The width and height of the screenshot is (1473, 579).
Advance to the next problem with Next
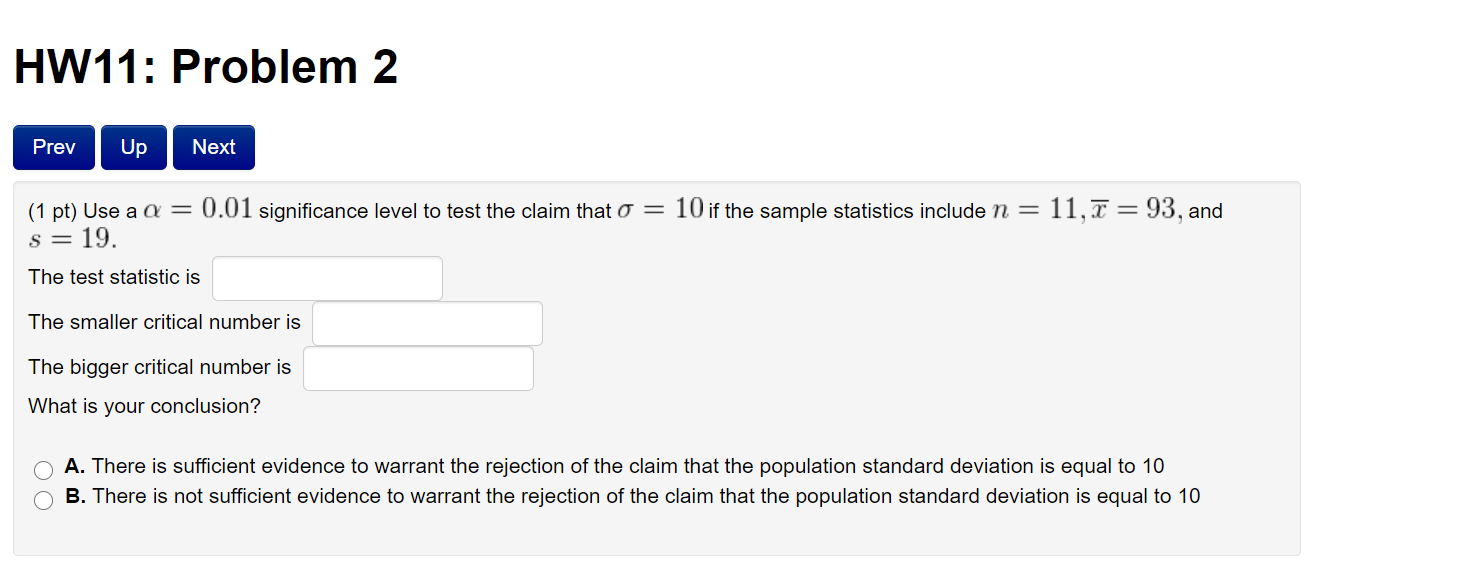[213, 147]
